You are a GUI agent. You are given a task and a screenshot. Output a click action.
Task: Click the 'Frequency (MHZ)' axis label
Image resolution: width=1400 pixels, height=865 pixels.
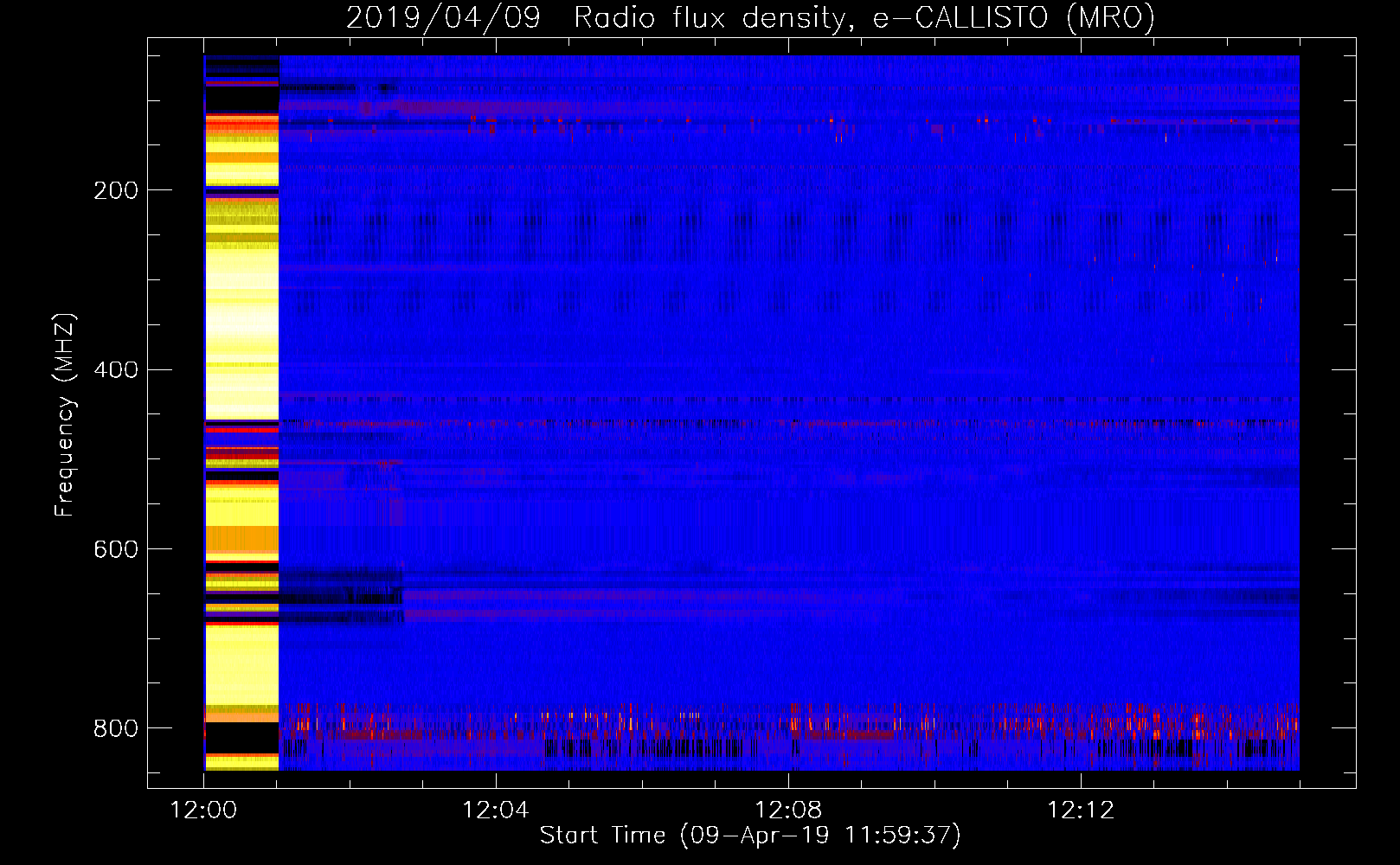tap(65, 415)
